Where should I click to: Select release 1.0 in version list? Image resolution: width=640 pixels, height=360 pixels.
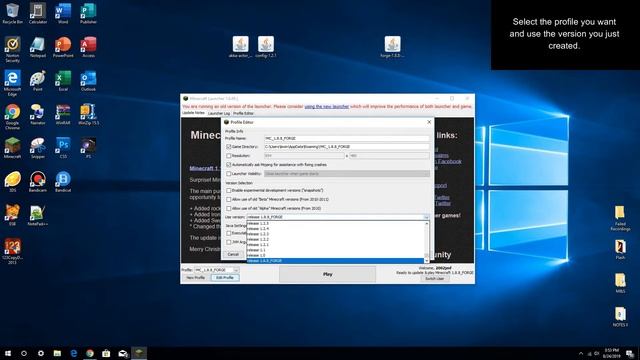coord(336,255)
